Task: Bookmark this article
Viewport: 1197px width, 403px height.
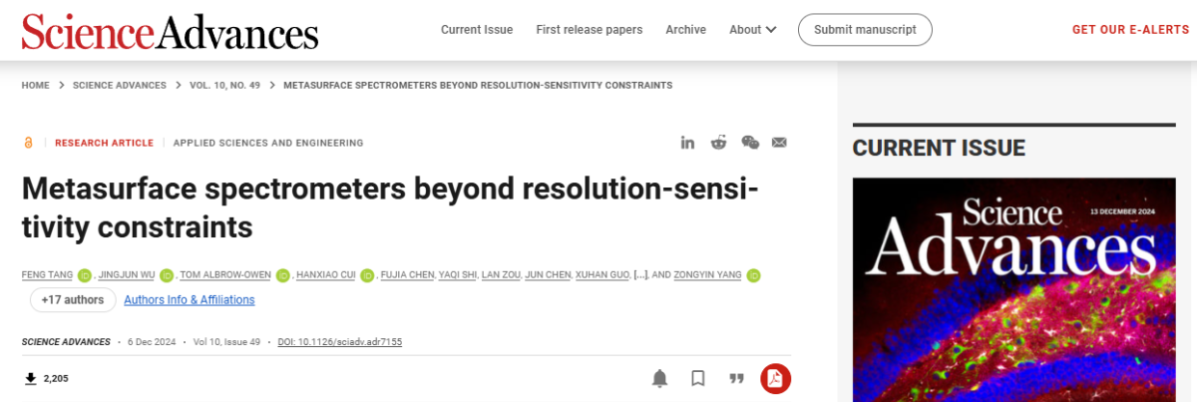Action: click(698, 378)
